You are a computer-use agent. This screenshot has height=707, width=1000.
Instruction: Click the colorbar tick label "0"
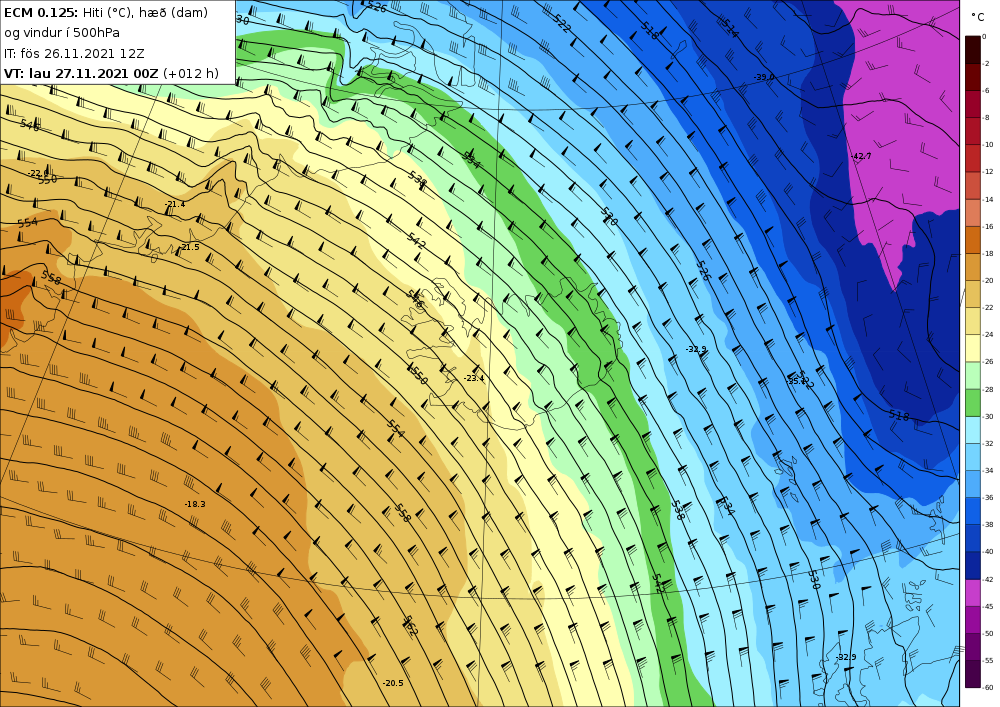(x=985, y=37)
